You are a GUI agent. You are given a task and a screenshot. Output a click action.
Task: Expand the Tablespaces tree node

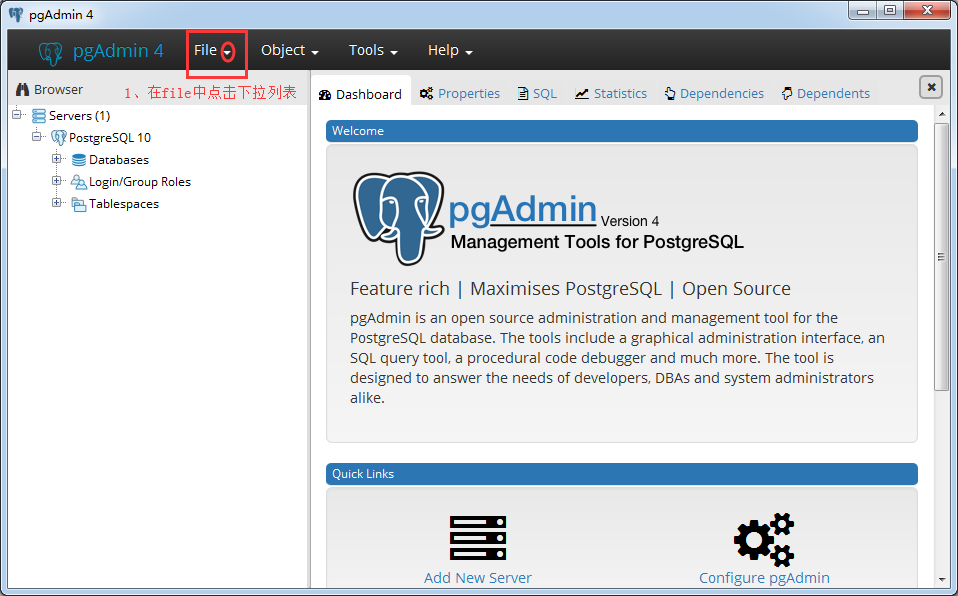56,202
